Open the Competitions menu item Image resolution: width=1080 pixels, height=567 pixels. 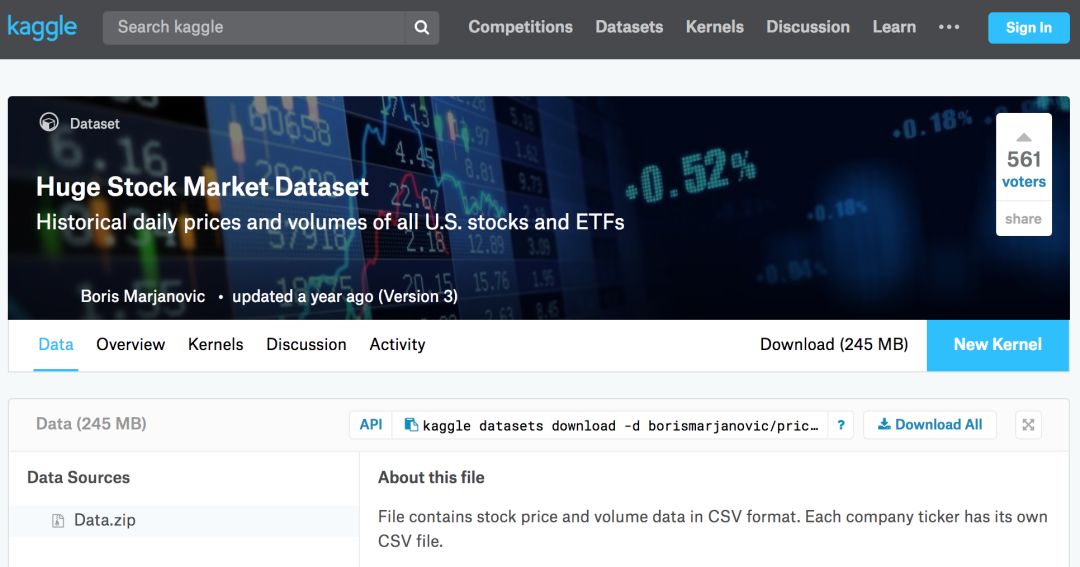pyautogui.click(x=520, y=27)
